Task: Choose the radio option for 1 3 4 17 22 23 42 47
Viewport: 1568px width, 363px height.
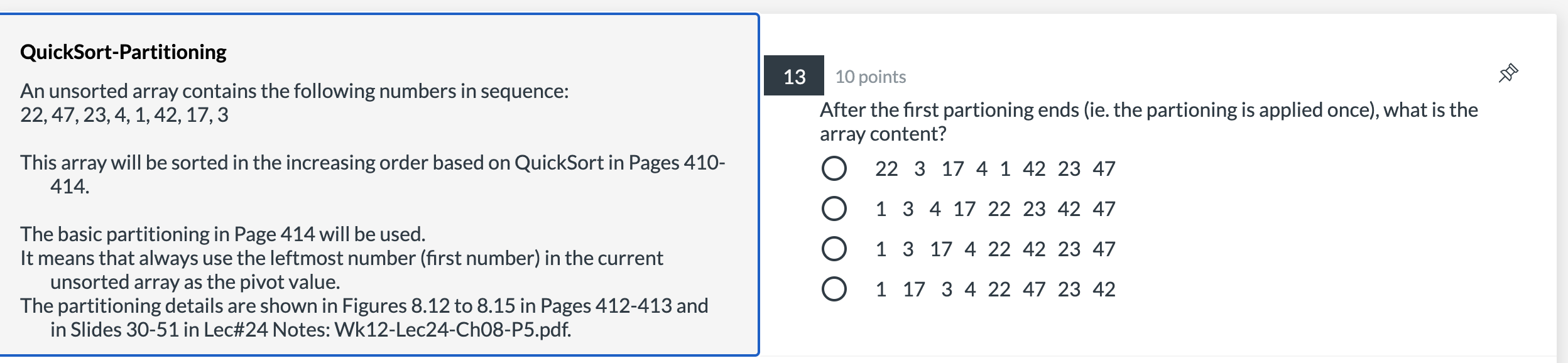Action: click(834, 209)
